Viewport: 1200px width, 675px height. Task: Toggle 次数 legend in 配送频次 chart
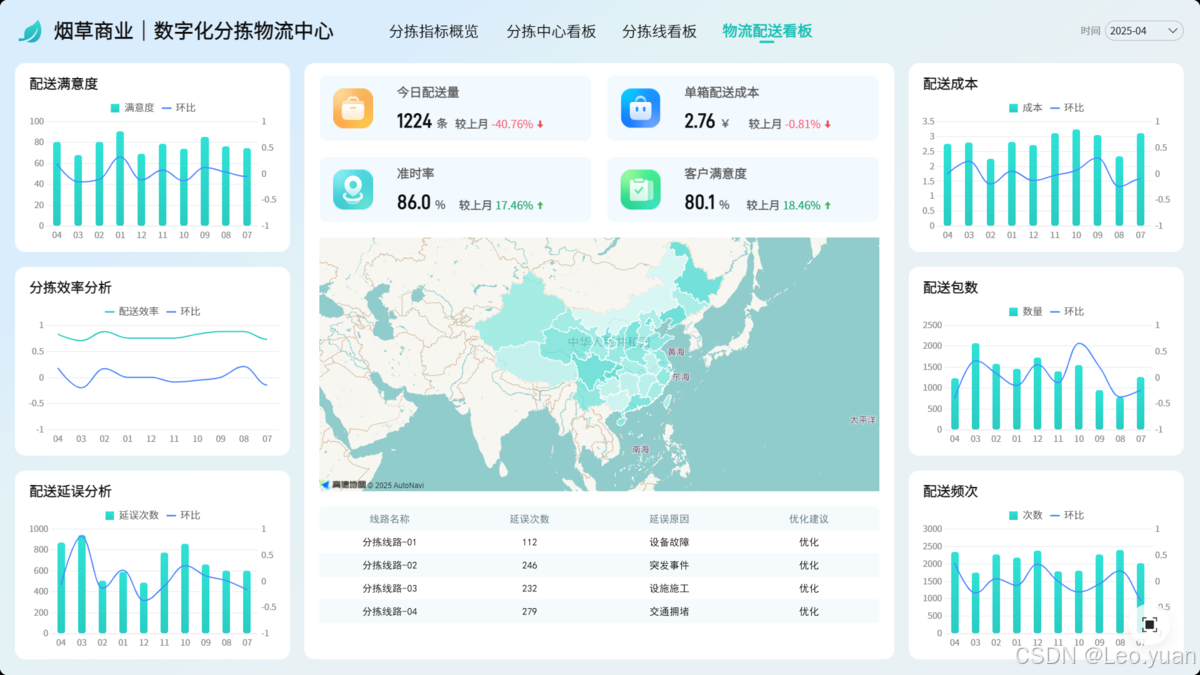coord(1026,515)
